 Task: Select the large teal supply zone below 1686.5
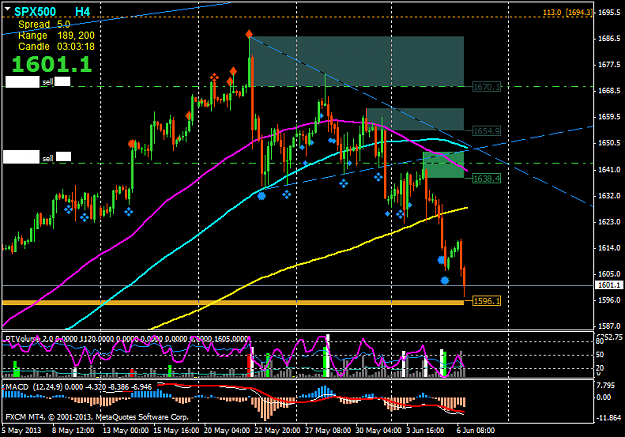click(357, 61)
